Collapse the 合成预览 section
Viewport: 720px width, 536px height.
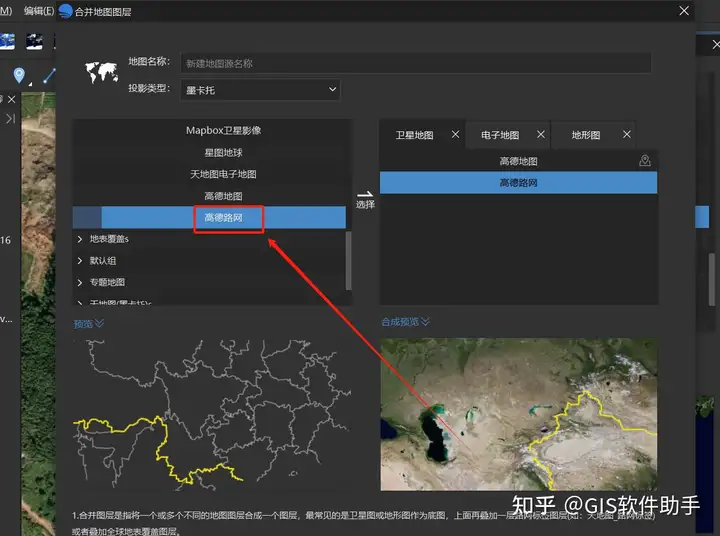pos(405,322)
